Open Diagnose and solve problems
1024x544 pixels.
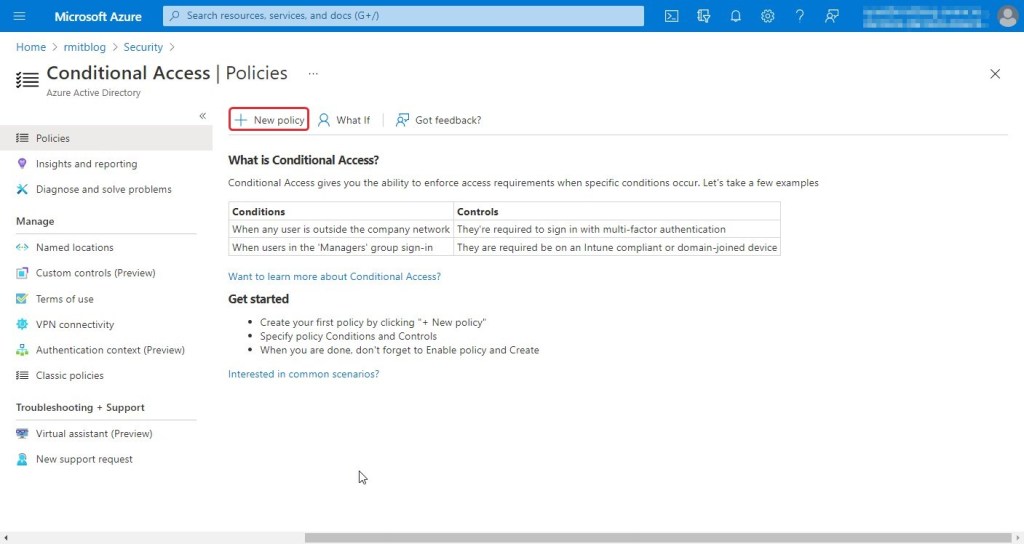pos(103,189)
